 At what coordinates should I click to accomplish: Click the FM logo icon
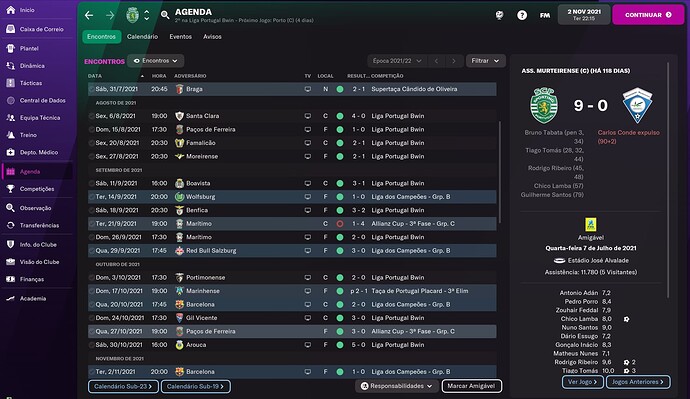click(545, 15)
